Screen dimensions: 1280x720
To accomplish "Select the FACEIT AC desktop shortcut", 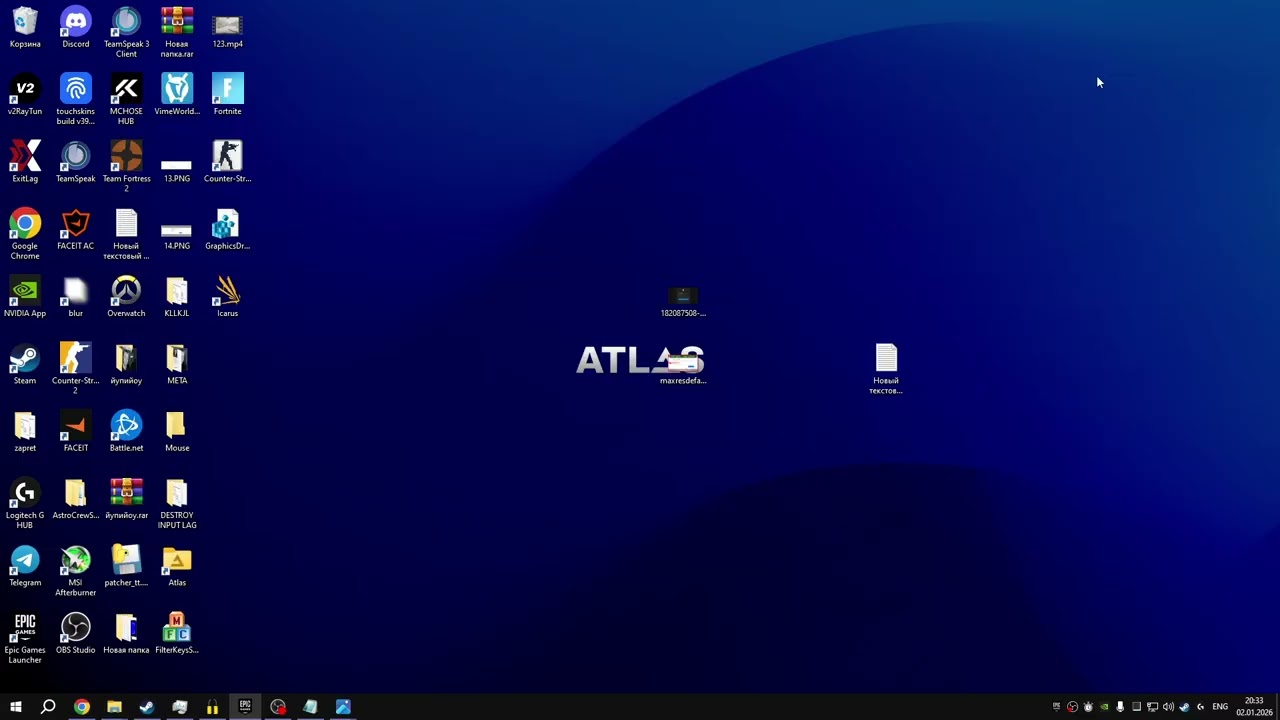I will (75, 230).
